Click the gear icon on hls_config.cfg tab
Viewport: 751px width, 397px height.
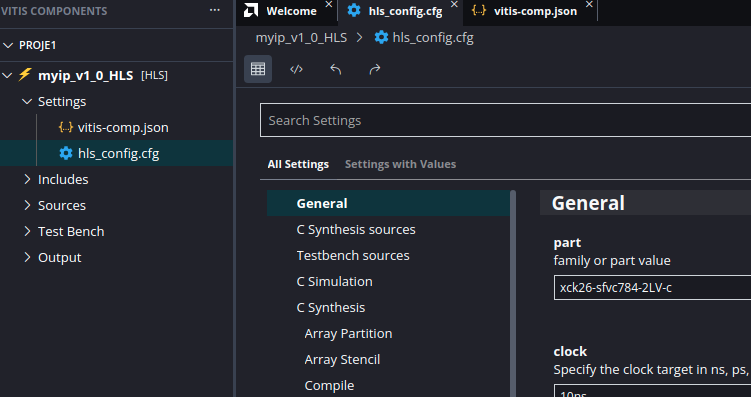pyautogui.click(x=354, y=11)
